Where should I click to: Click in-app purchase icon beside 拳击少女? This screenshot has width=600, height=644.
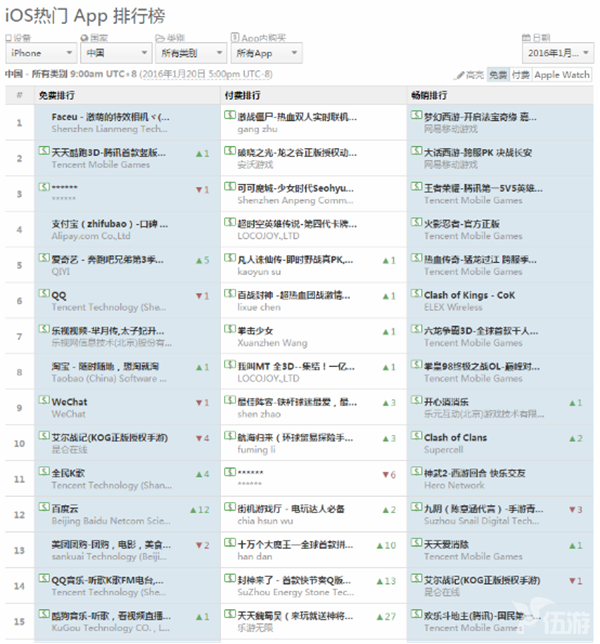pyautogui.click(x=230, y=329)
